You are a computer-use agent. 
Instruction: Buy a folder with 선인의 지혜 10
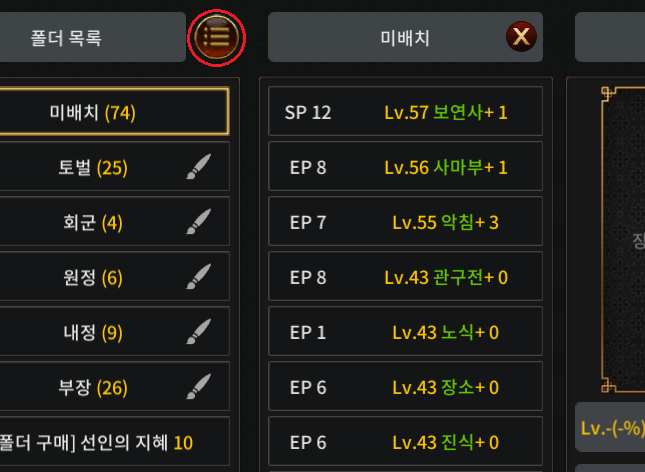point(114,442)
